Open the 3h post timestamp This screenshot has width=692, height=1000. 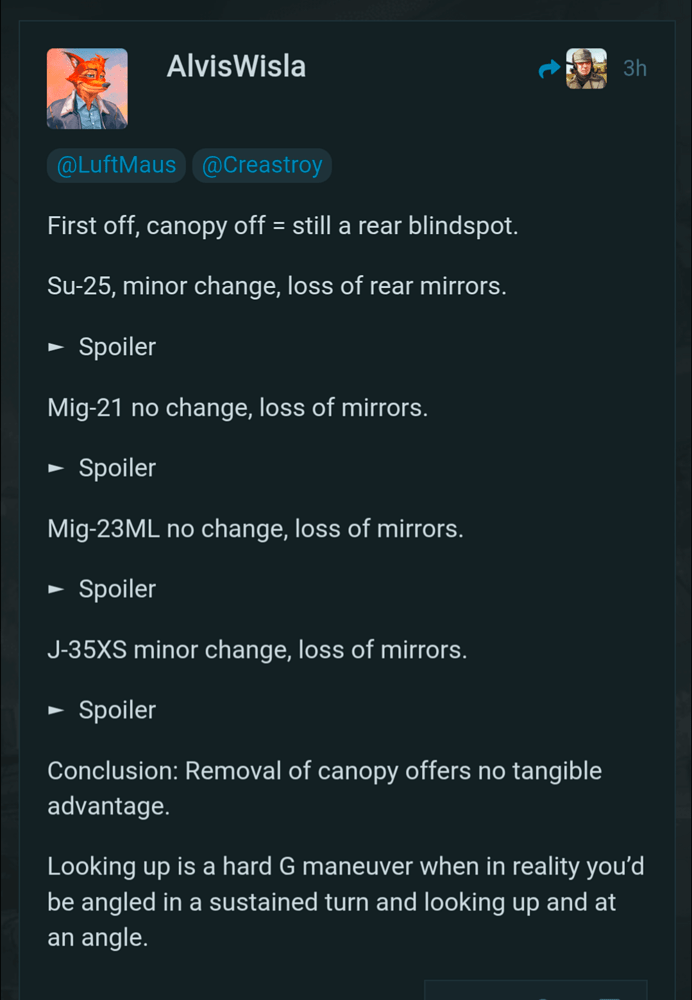pyautogui.click(x=635, y=69)
